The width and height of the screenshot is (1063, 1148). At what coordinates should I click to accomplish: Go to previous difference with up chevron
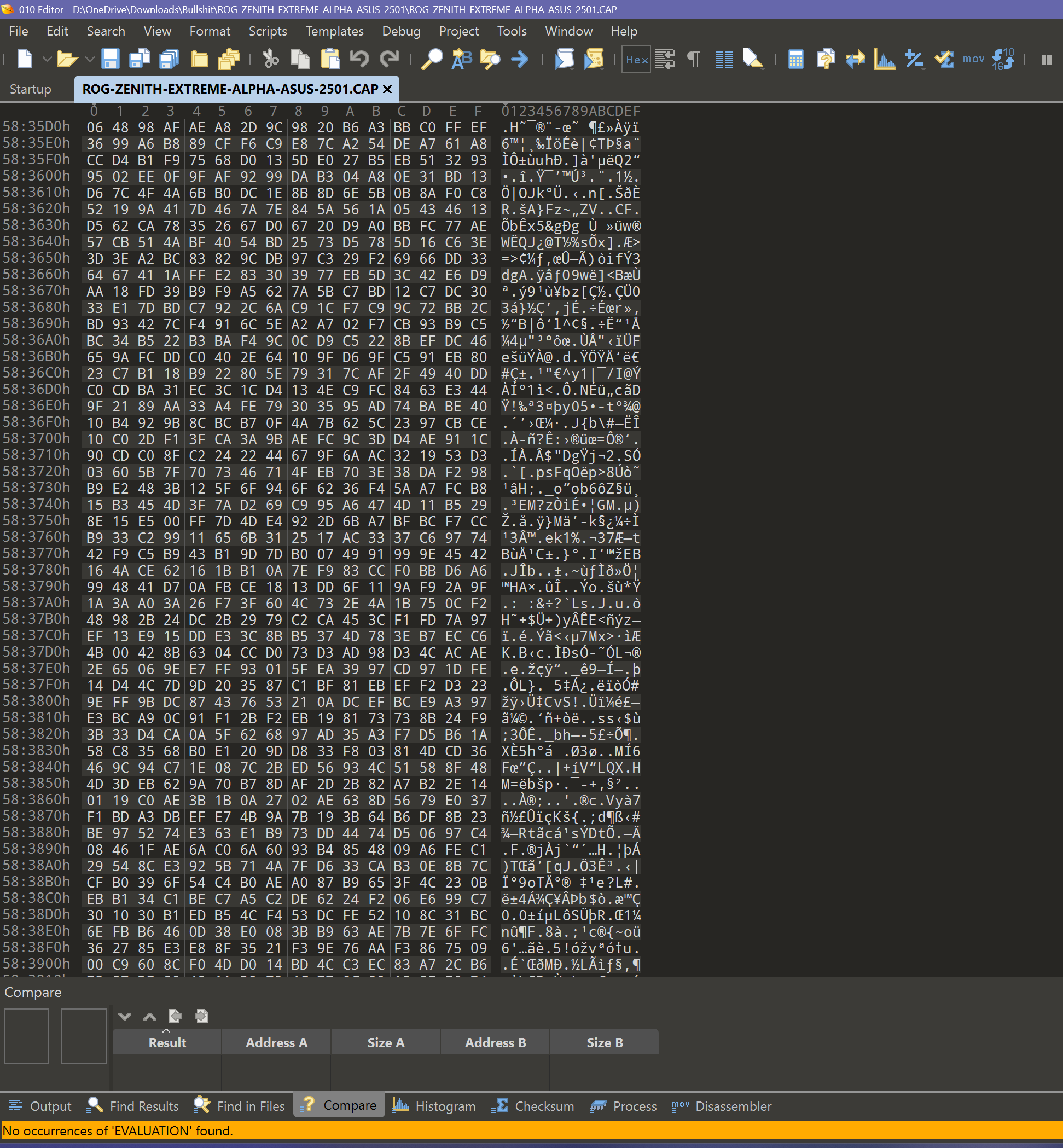149,1016
